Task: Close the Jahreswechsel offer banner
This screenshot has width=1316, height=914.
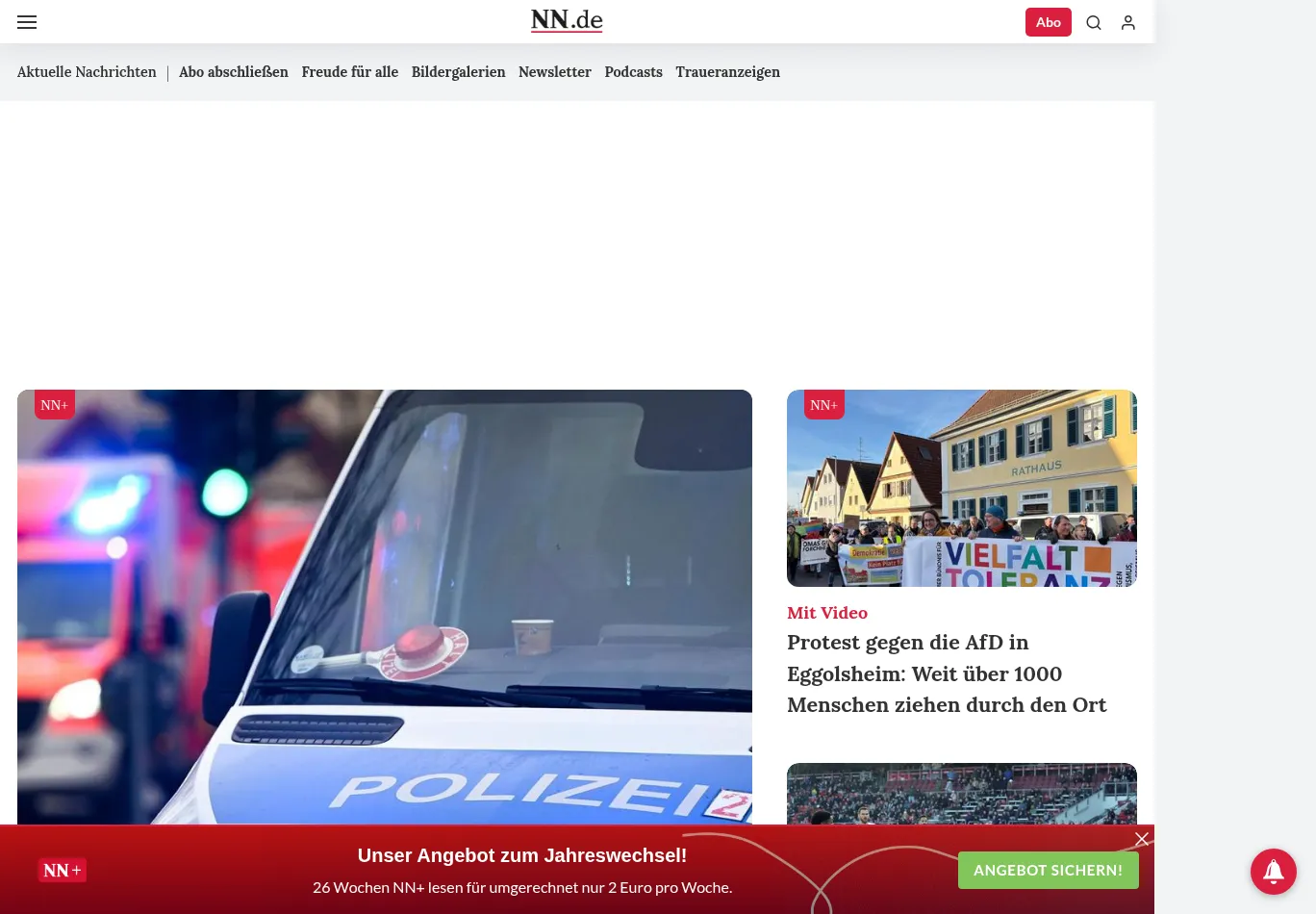Action: click(1142, 839)
